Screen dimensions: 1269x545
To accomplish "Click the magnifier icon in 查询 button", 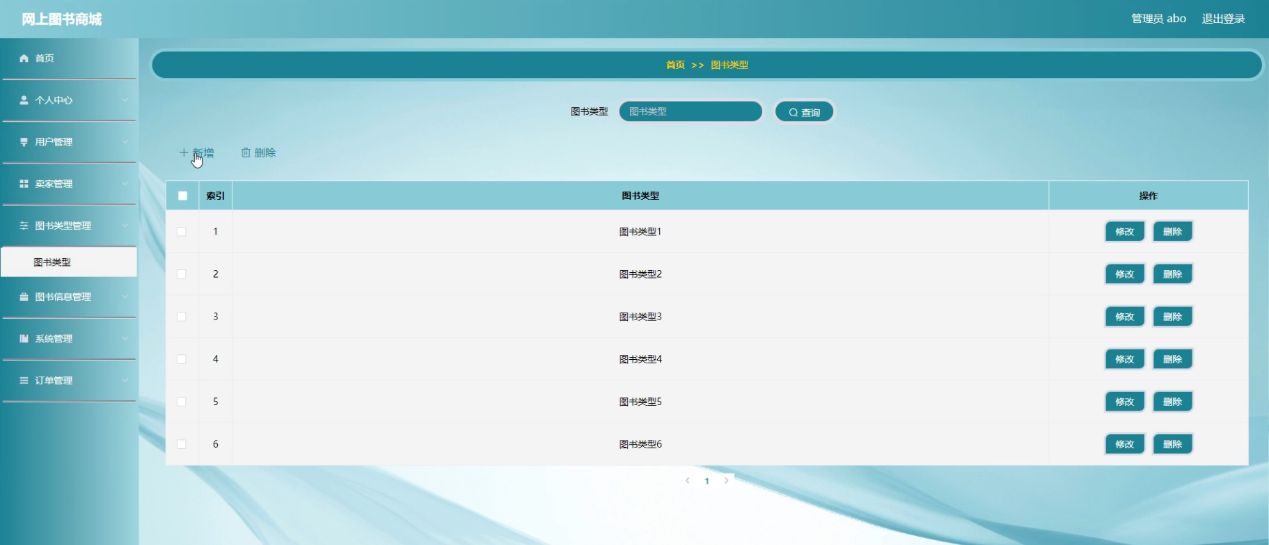I will pyautogui.click(x=794, y=113).
